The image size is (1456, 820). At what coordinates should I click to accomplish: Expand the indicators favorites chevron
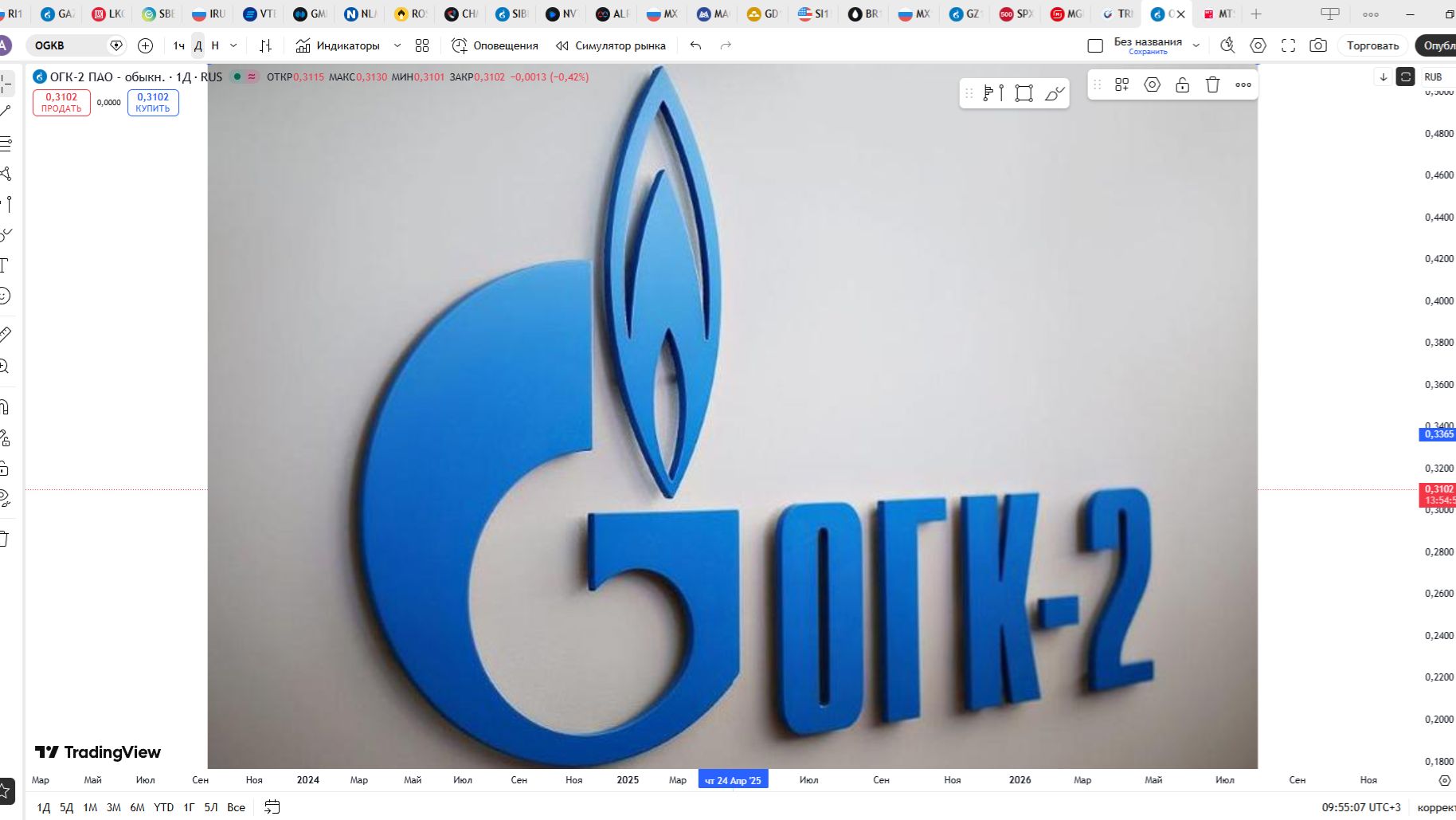tap(397, 45)
